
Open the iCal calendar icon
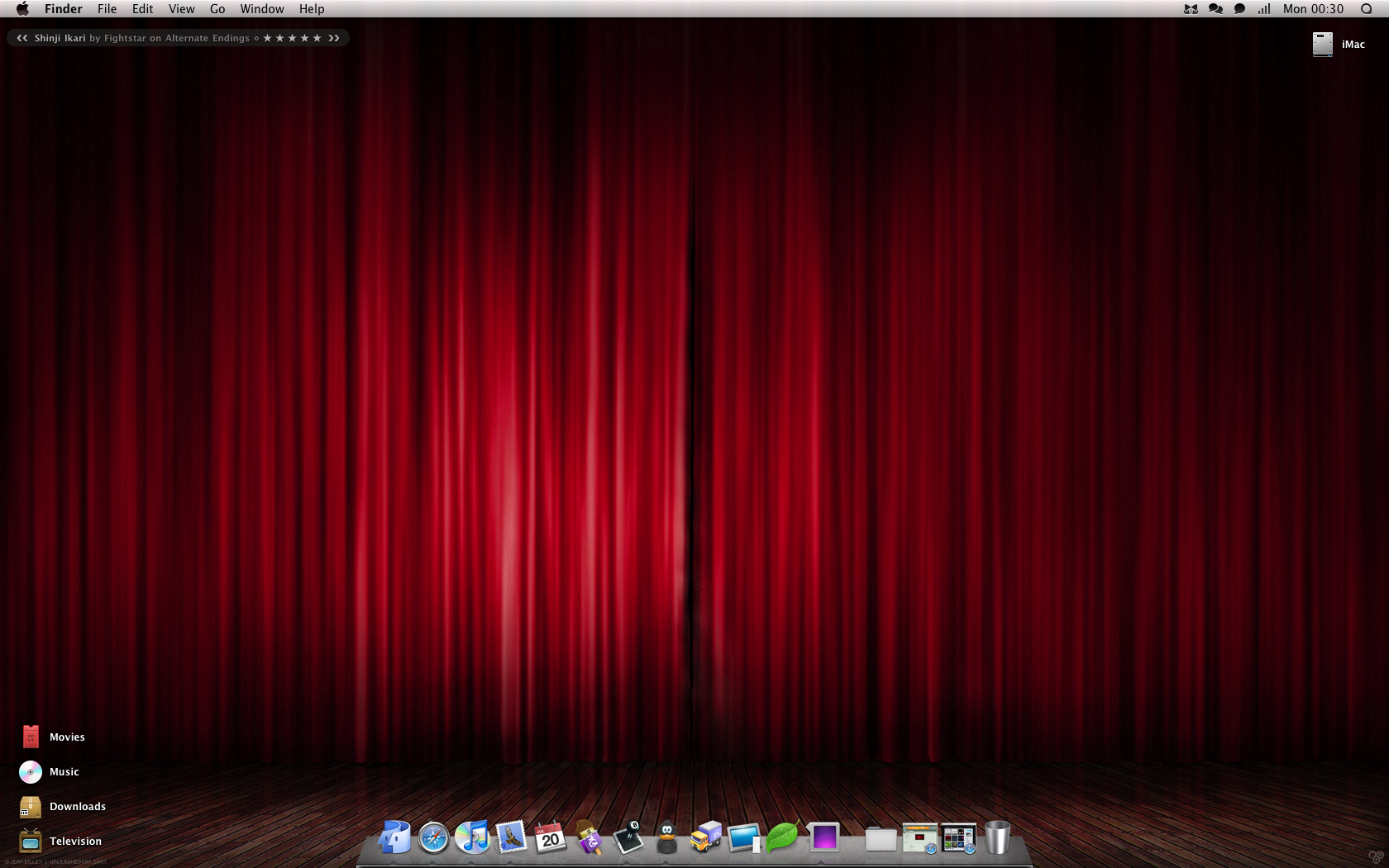tap(550, 838)
